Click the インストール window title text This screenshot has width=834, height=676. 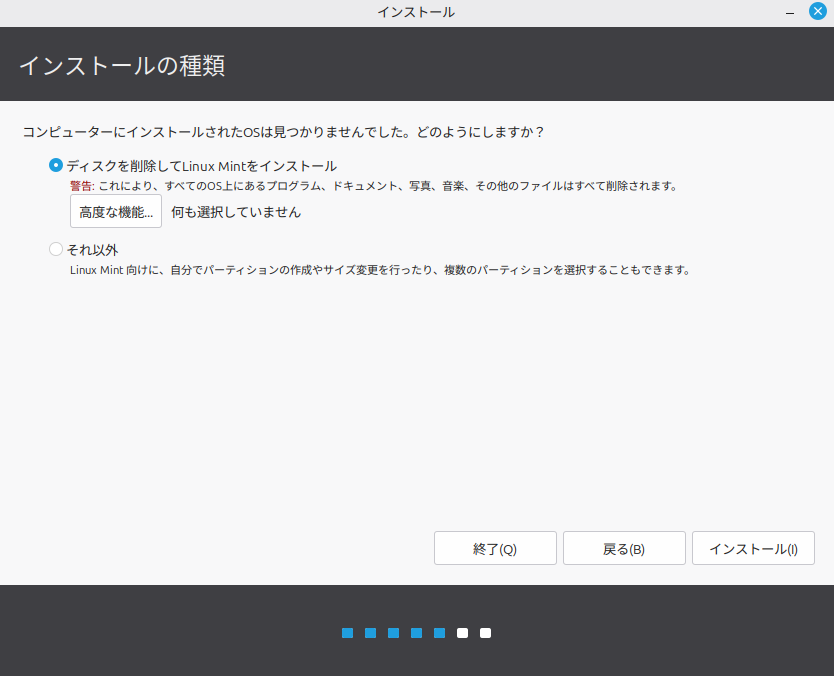click(416, 12)
